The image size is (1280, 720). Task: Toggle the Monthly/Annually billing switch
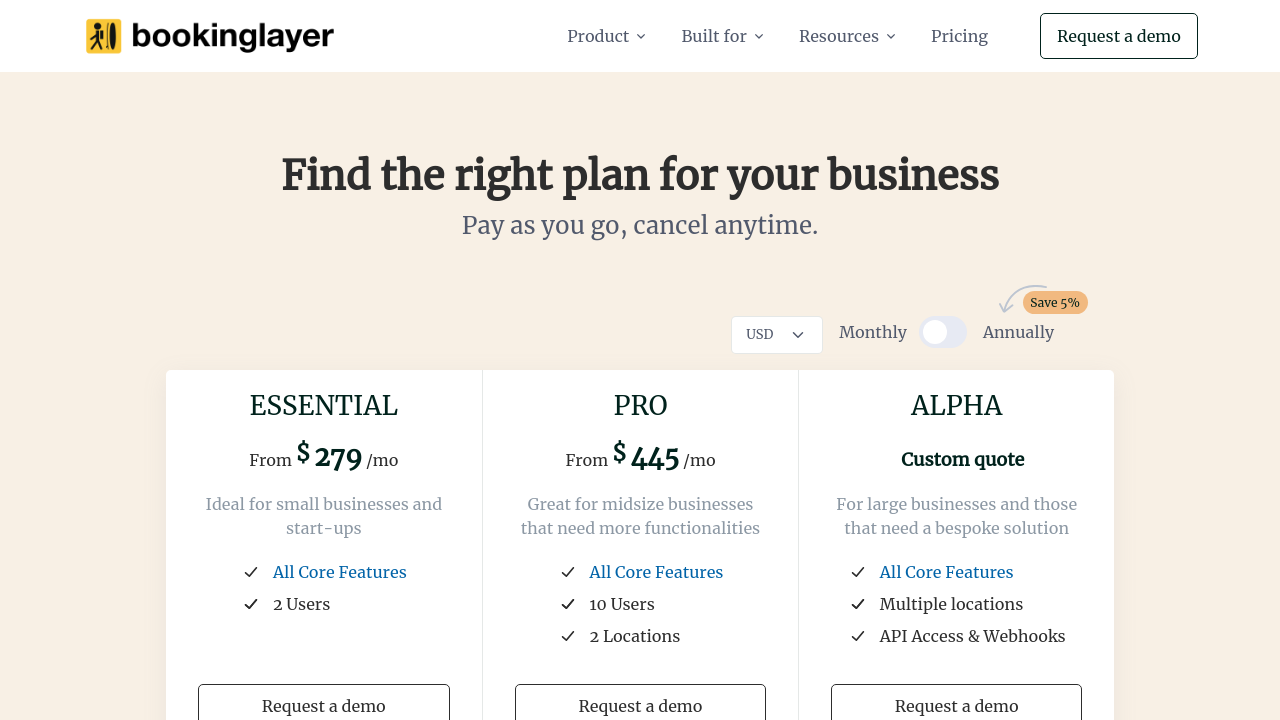[x=943, y=332]
